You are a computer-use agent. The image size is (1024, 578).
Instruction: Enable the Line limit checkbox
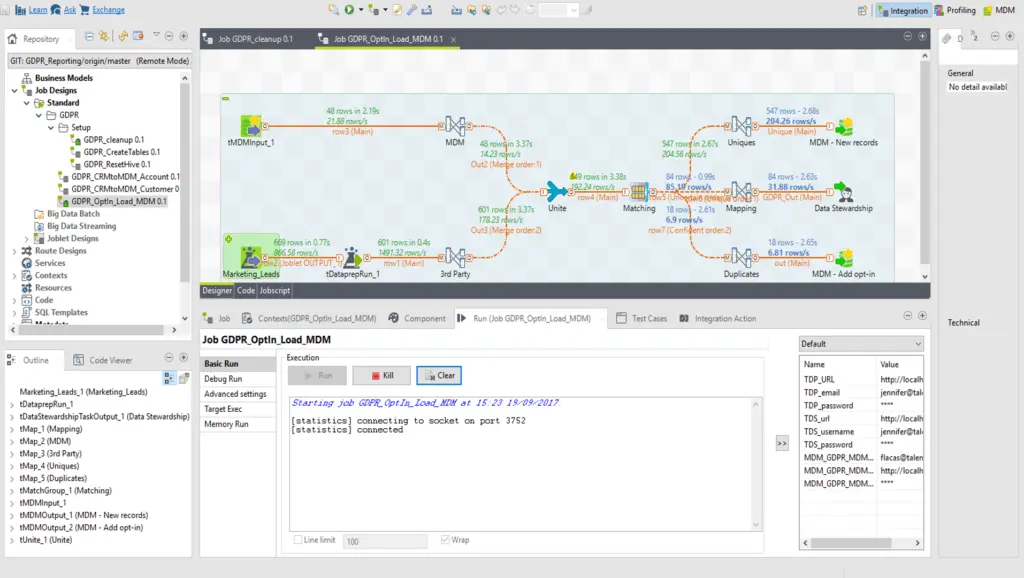coord(298,539)
